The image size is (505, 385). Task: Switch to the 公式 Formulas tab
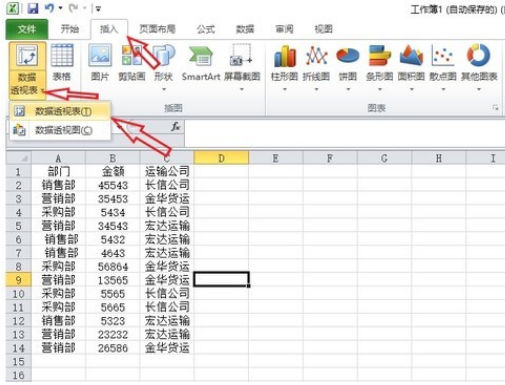point(206,29)
